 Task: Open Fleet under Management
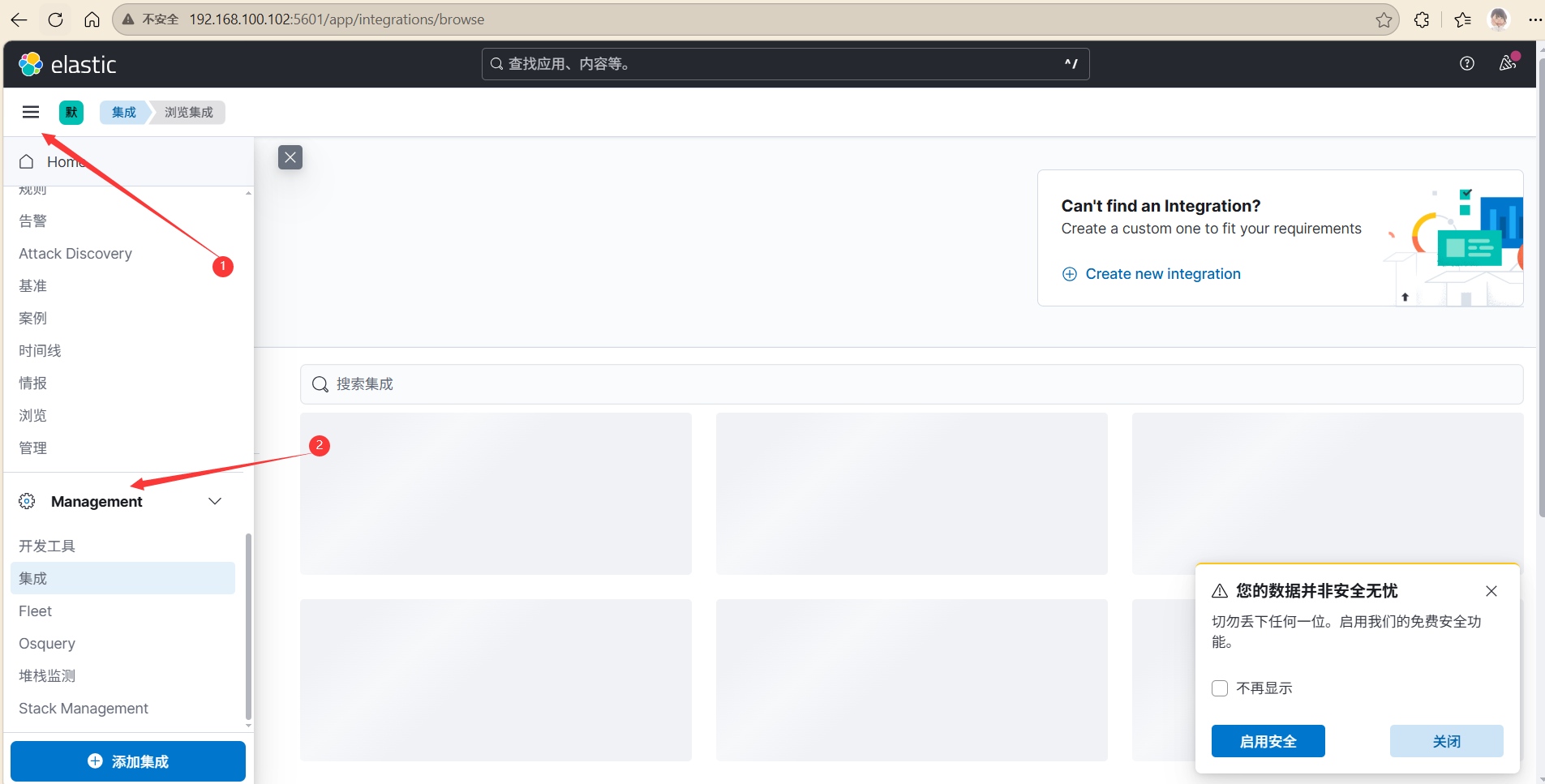click(x=36, y=610)
